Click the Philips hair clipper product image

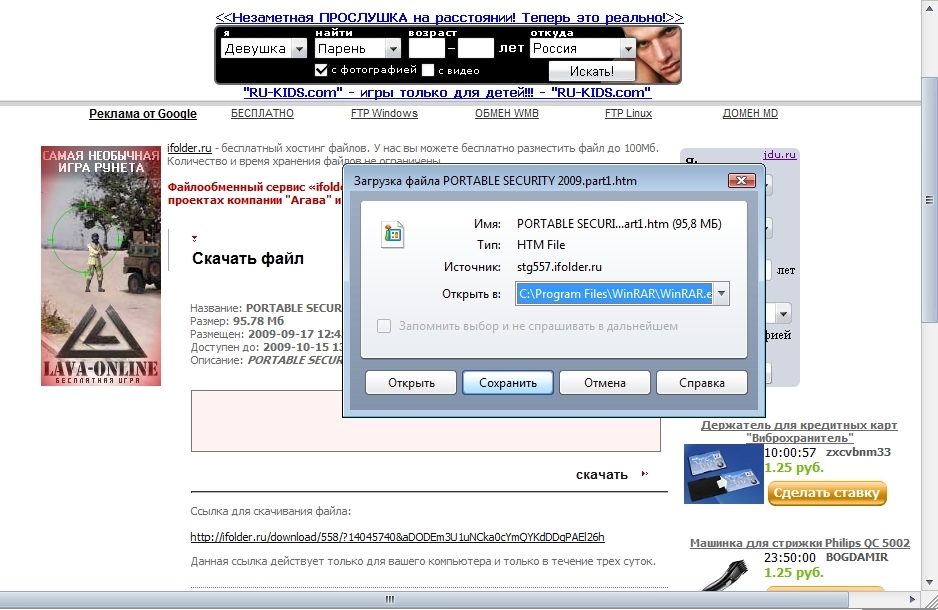tap(726, 574)
